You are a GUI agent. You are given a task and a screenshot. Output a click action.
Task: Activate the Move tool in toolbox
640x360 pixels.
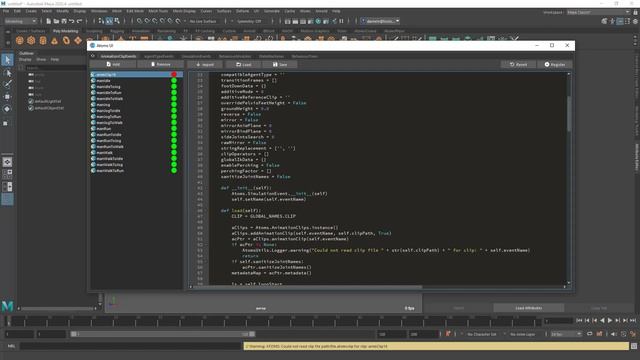(7, 97)
